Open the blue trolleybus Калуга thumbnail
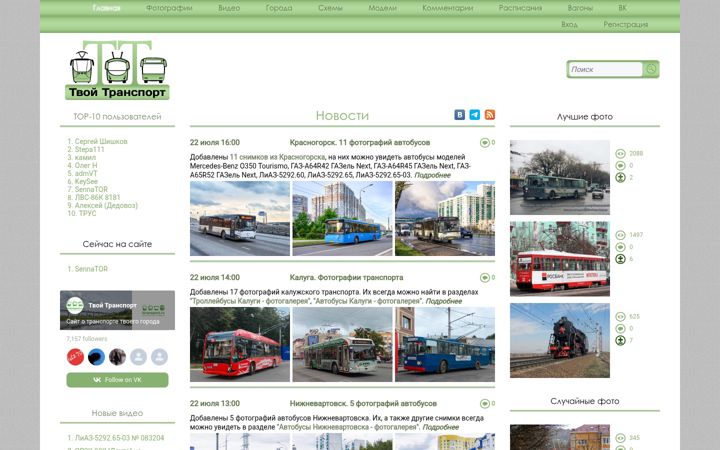The image size is (720, 450). (x=445, y=344)
